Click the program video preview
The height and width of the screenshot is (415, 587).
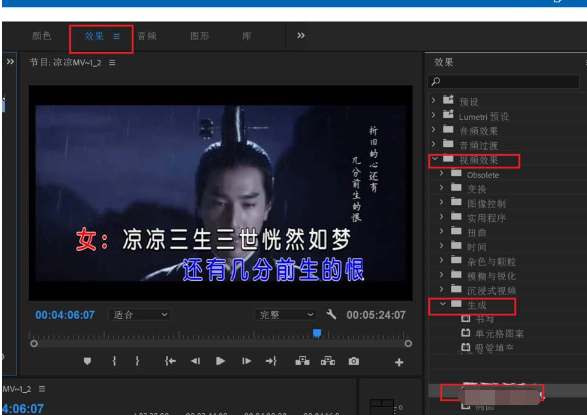pyautogui.click(x=220, y=193)
